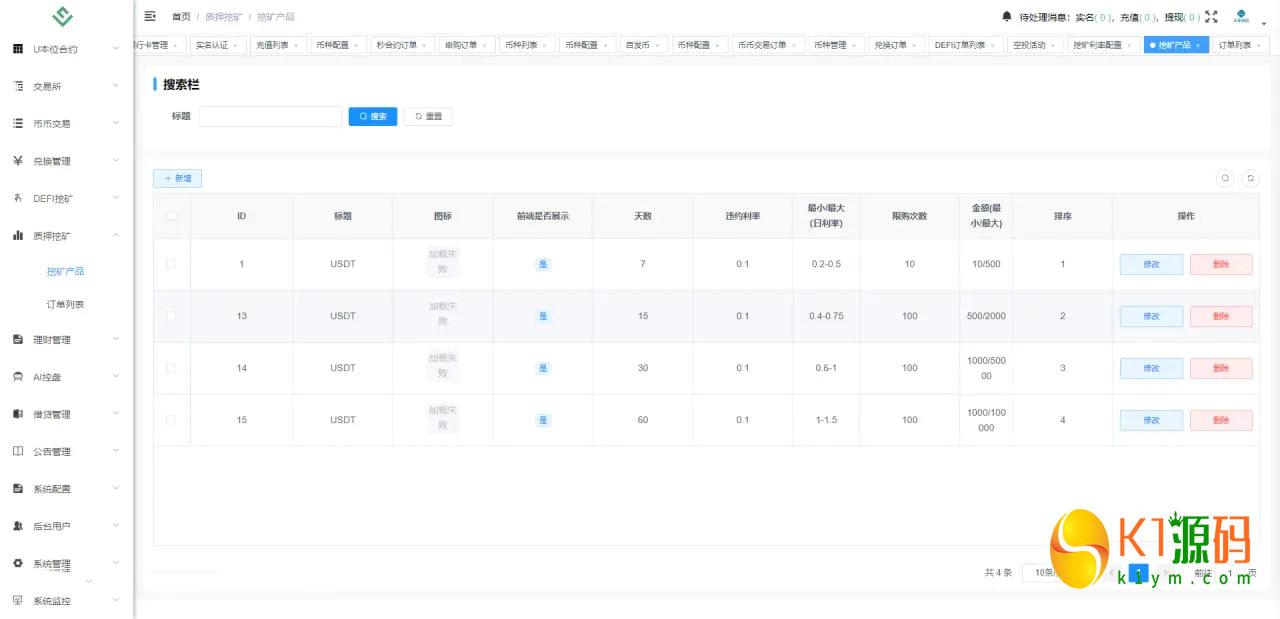Viewport: 1280px width, 619px height.
Task: Tick the select-all checkbox in table header
Action: [x=172, y=215]
